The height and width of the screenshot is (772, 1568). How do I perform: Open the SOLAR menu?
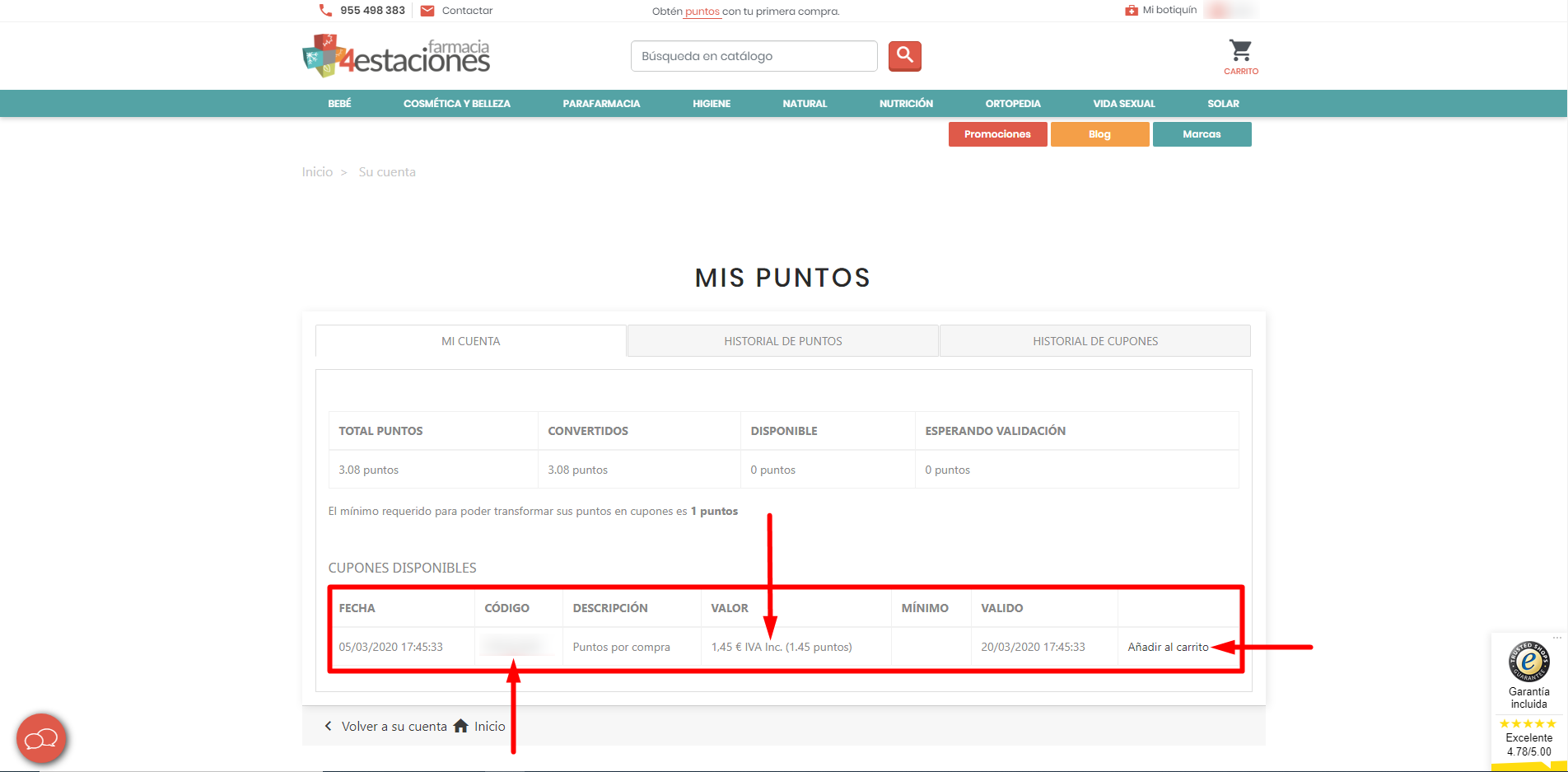pos(1223,104)
